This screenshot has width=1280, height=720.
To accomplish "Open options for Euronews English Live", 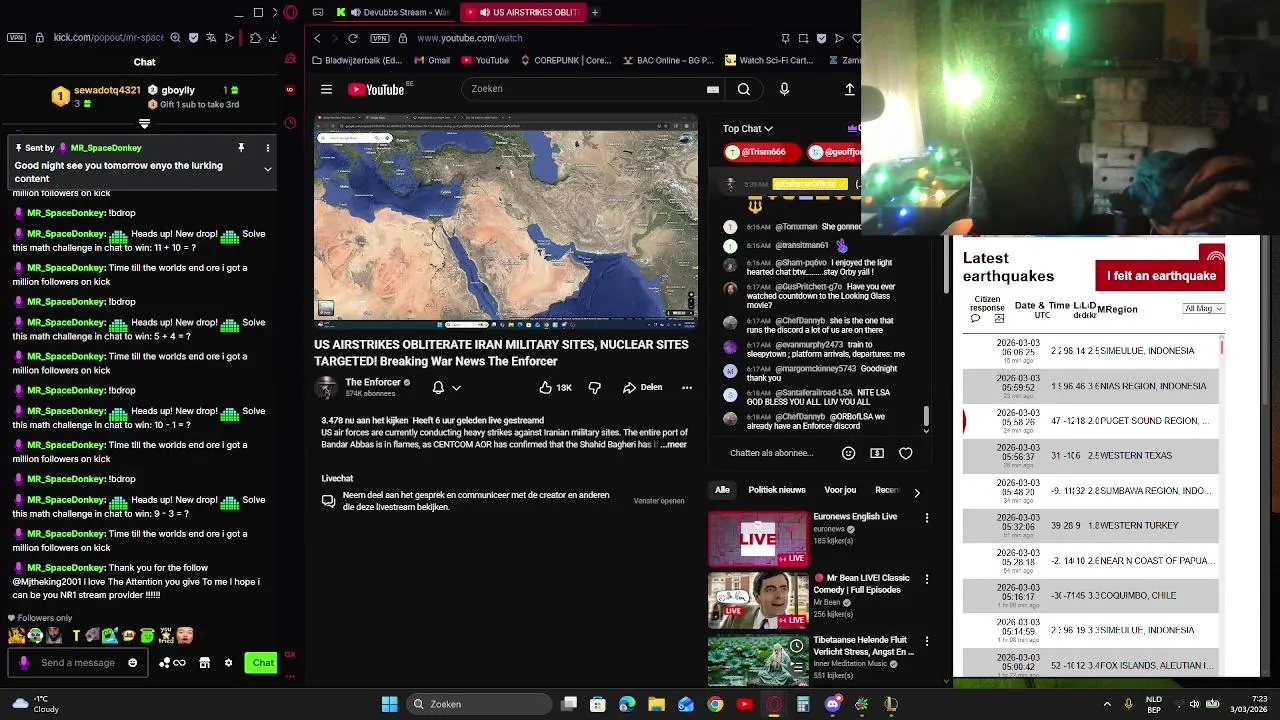I will [927, 518].
